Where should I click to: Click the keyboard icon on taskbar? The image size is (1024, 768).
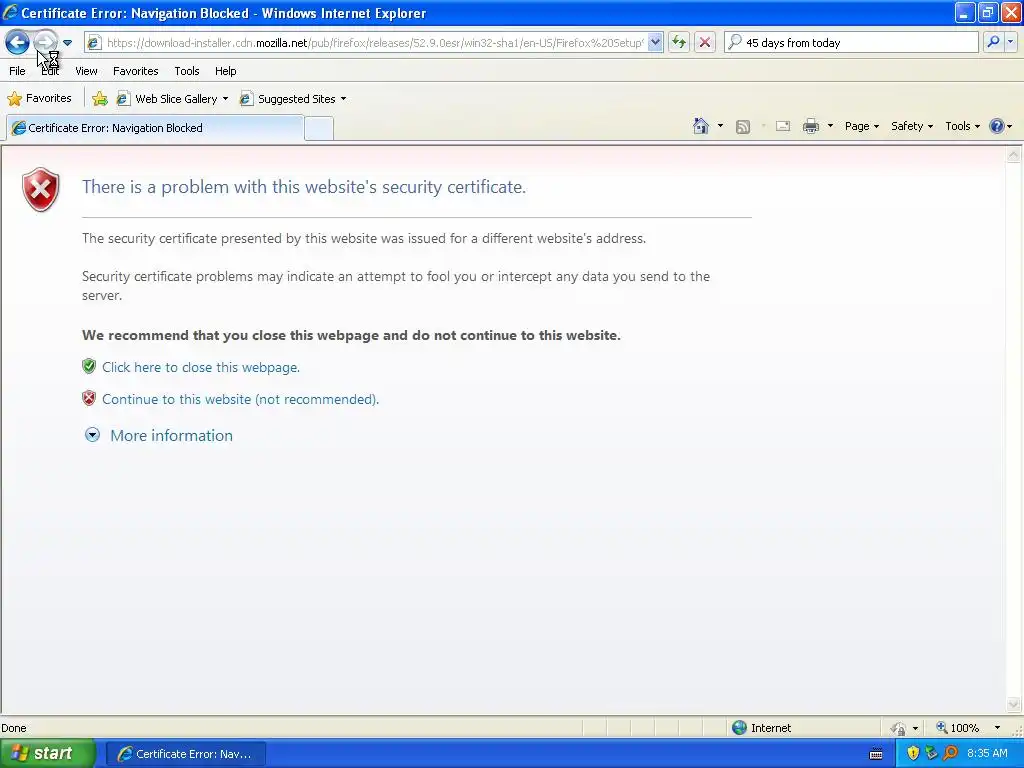pos(876,754)
